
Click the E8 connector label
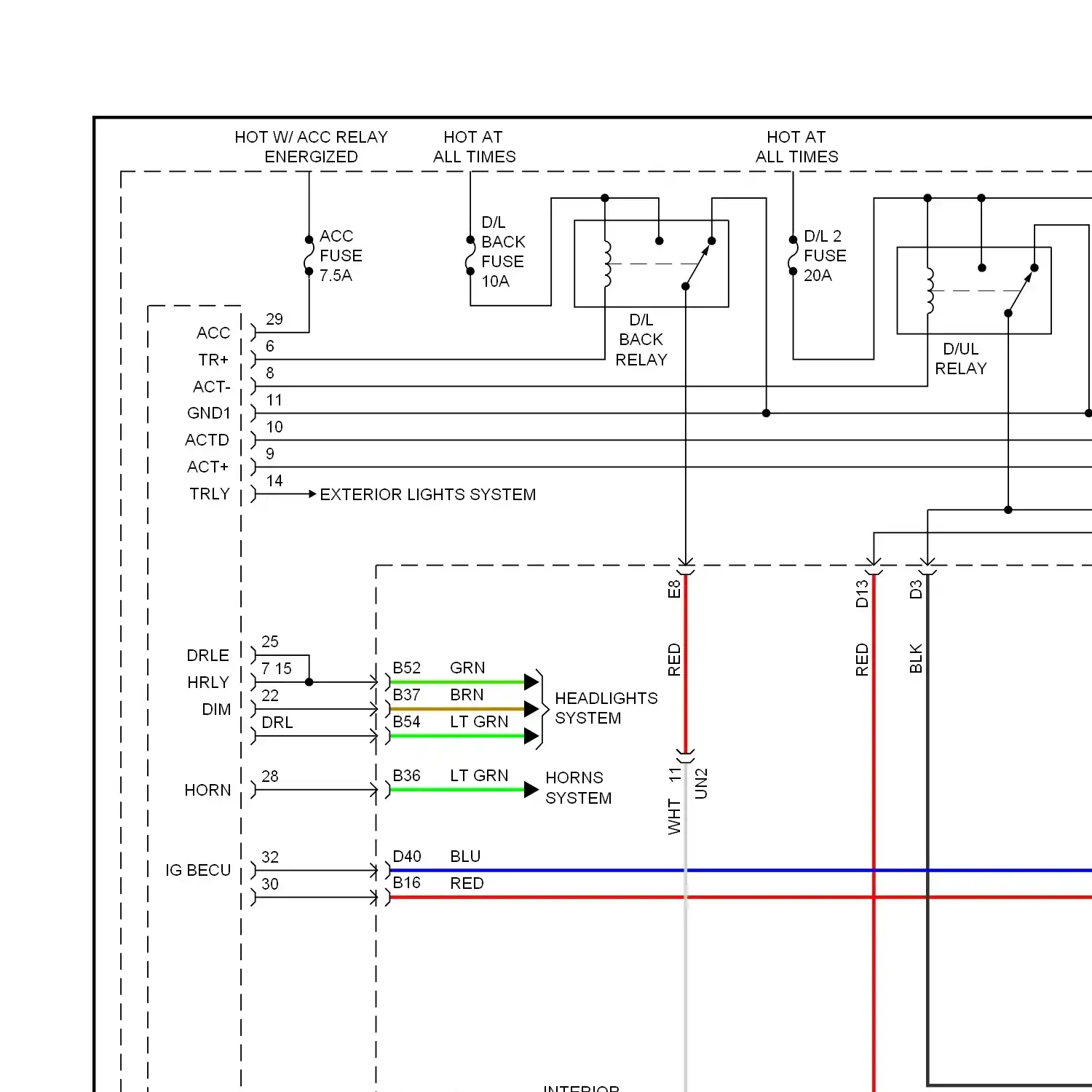pos(674,589)
